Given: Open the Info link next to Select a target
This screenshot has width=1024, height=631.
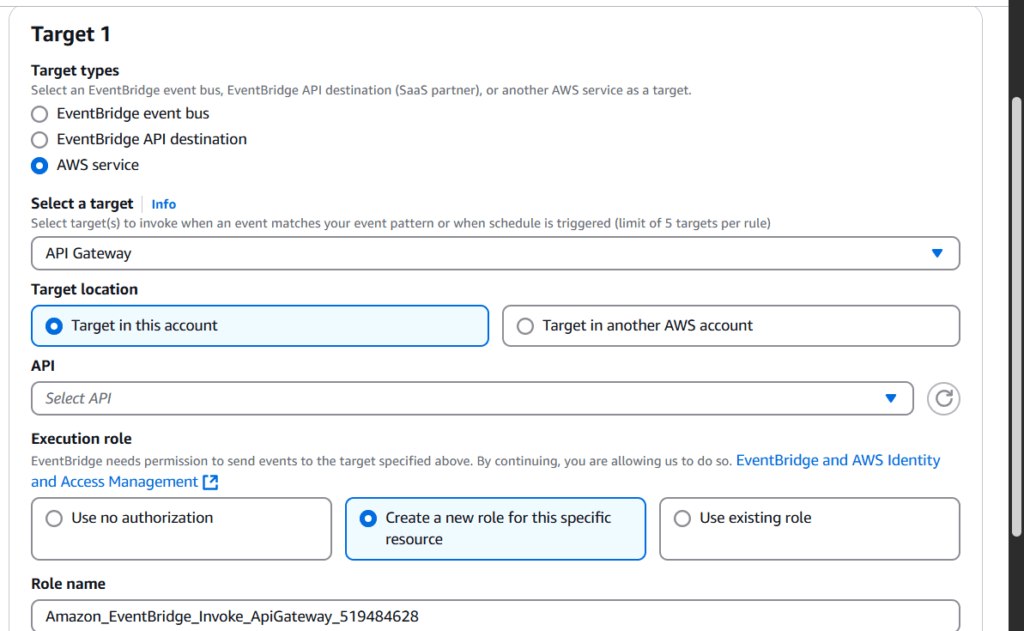Looking at the screenshot, I should pyautogui.click(x=163, y=203).
